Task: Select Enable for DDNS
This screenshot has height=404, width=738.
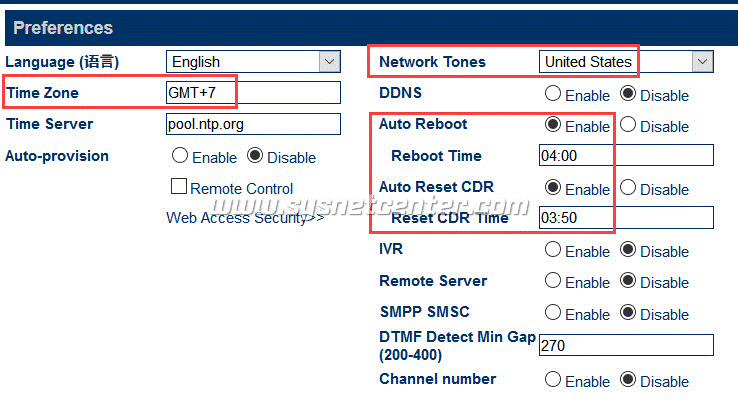Action: pyautogui.click(x=553, y=93)
